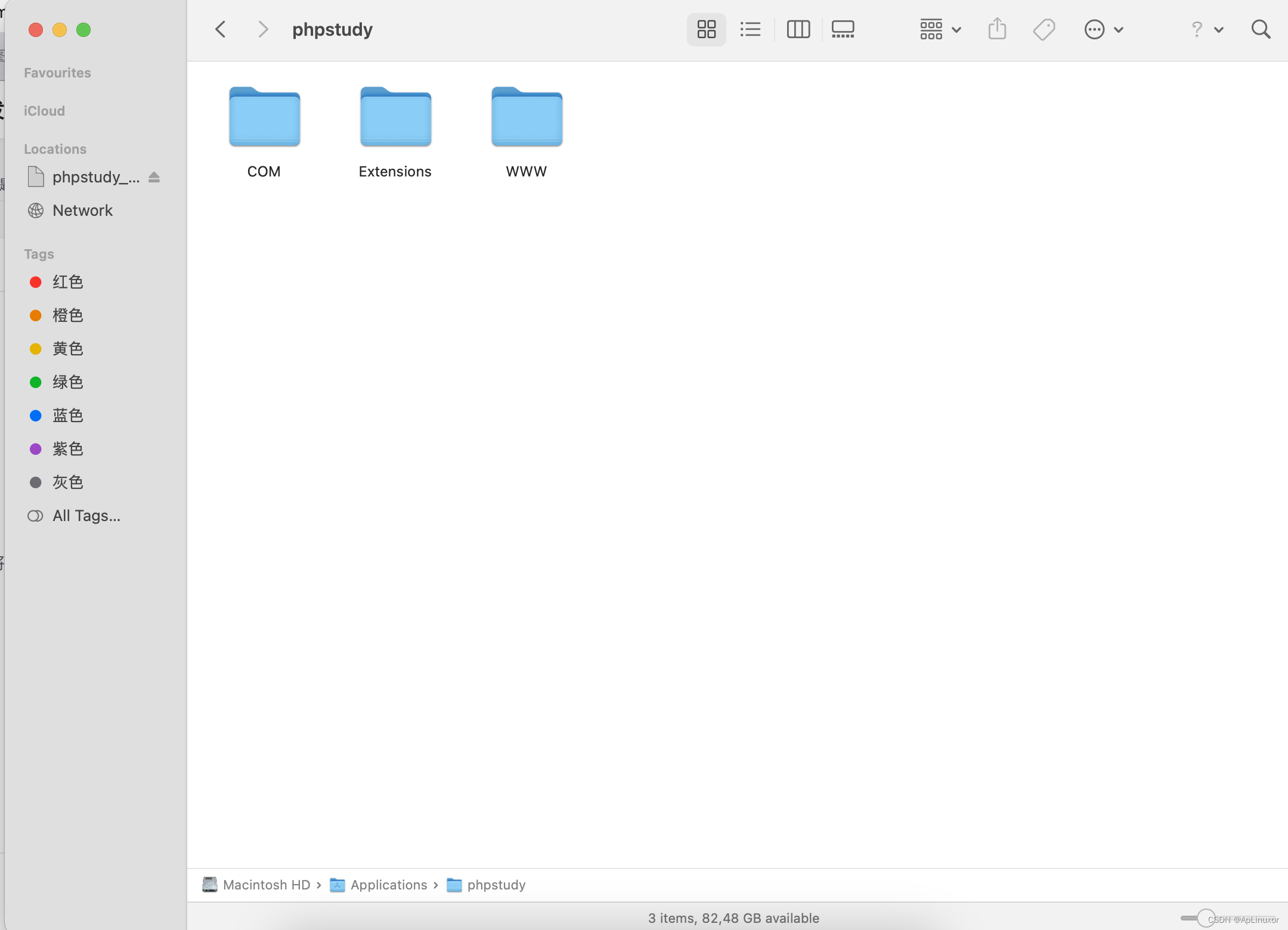
Task: Open All Tags in sidebar
Action: (x=86, y=516)
